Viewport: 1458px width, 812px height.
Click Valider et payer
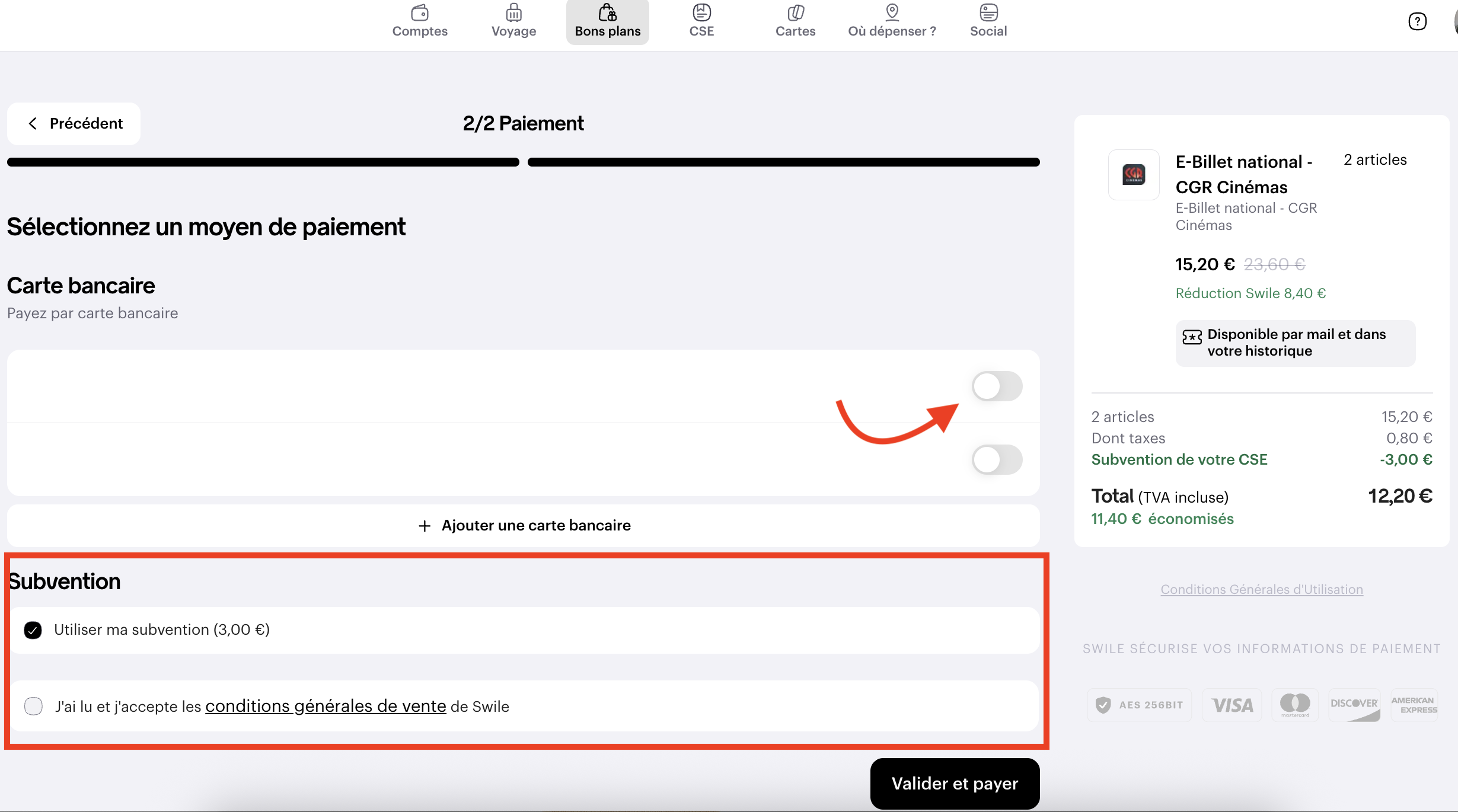[955, 784]
